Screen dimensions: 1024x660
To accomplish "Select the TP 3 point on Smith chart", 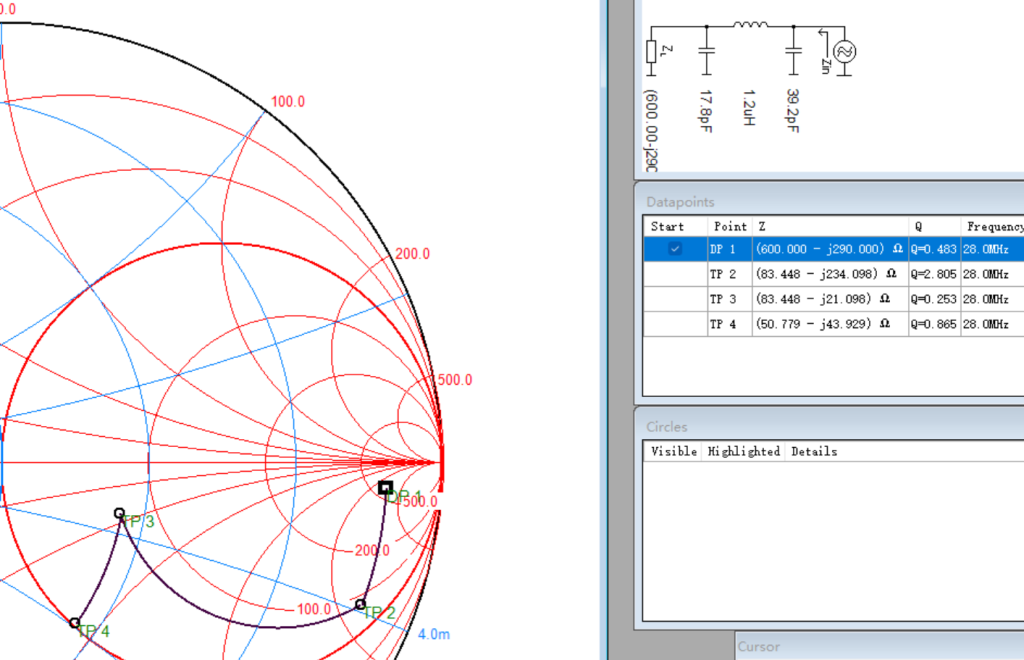I will pos(119,513).
